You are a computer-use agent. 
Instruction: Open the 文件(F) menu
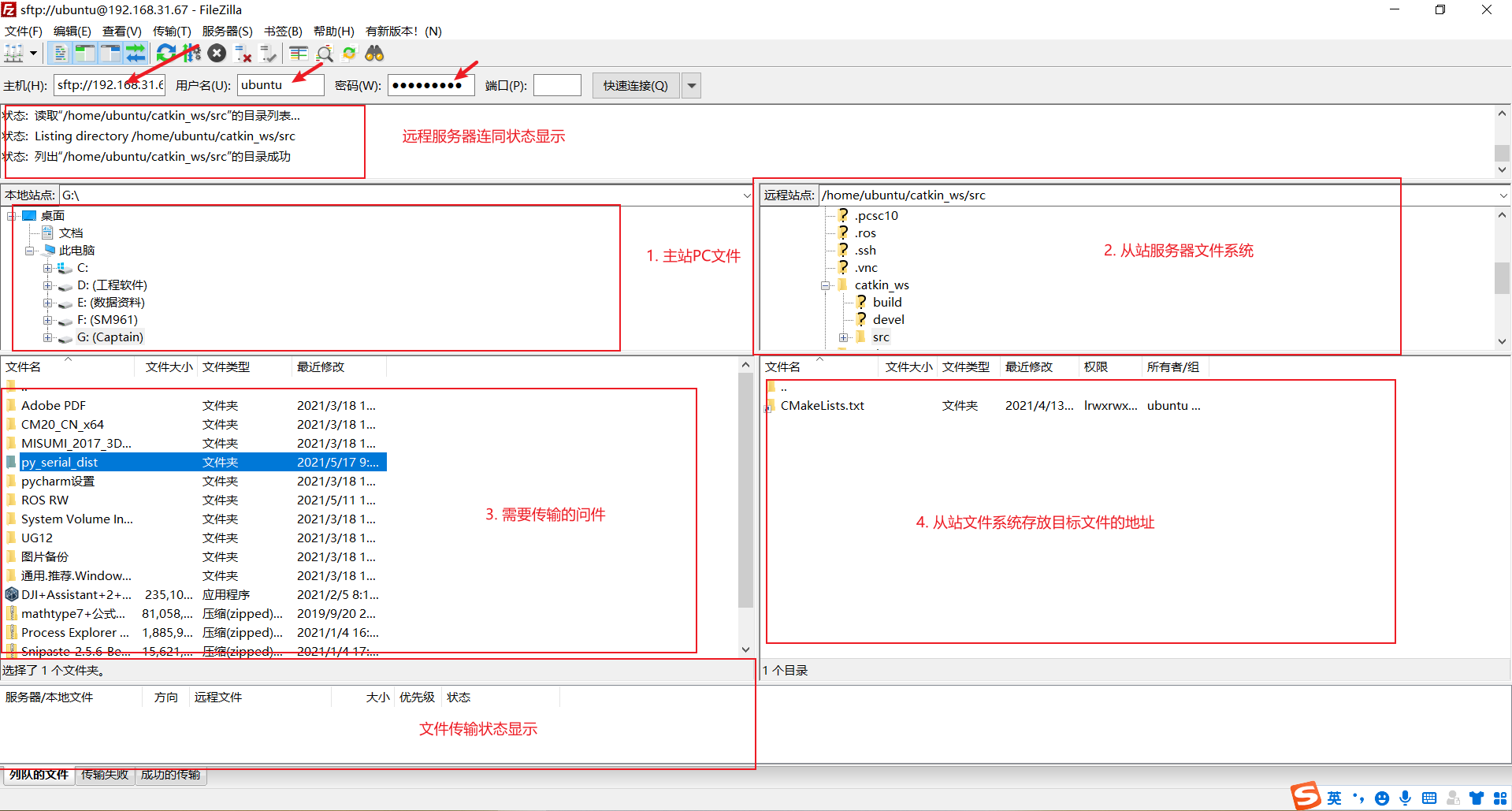coord(24,32)
